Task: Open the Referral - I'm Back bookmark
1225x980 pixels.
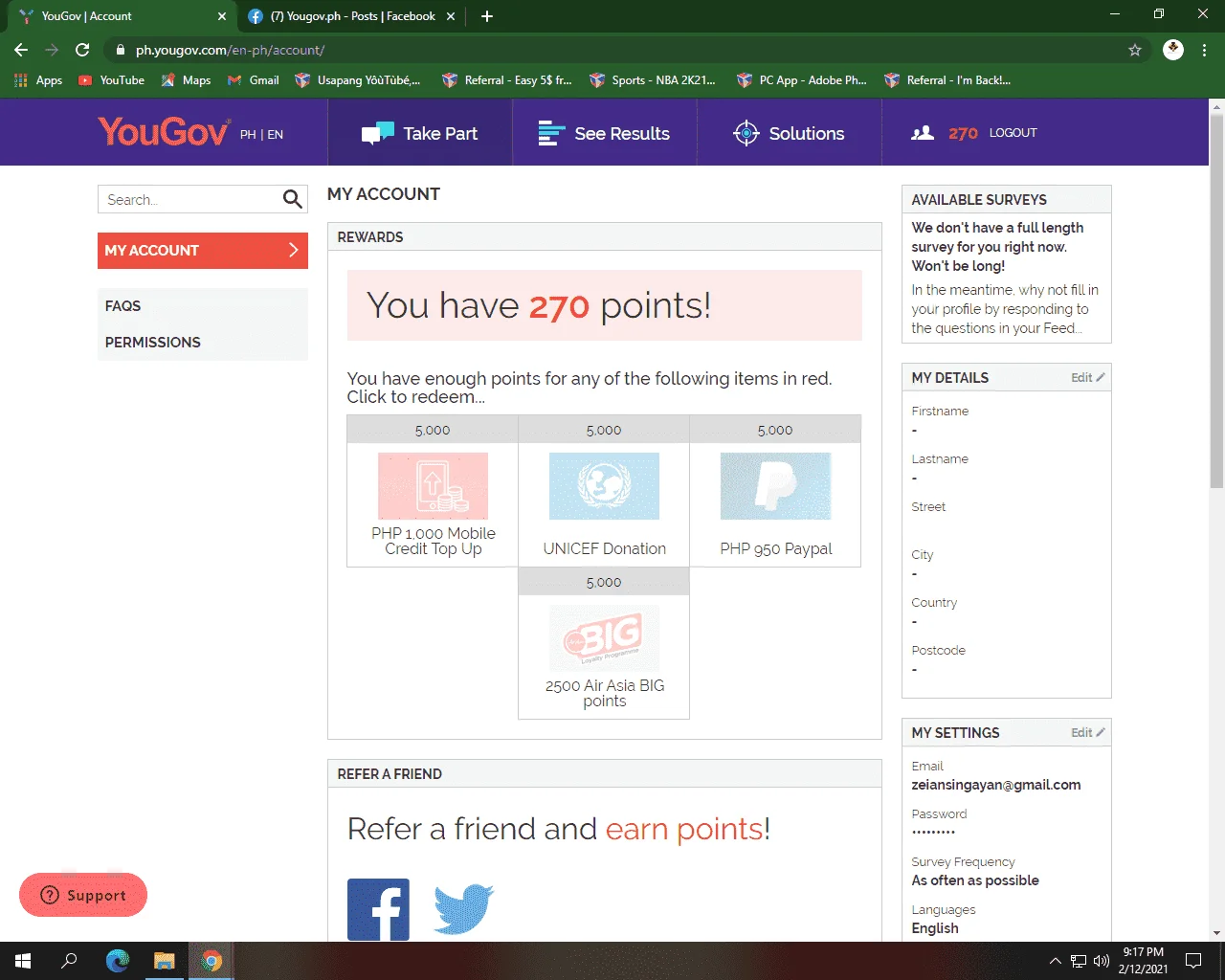Action: (x=947, y=80)
